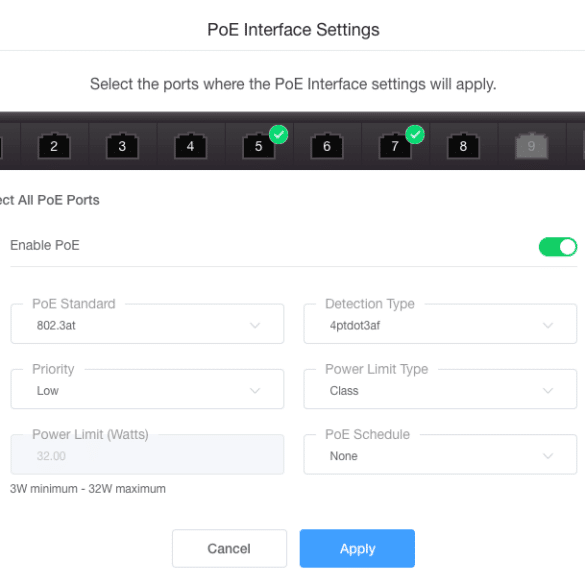Select port 3 icon
The width and height of the screenshot is (585, 585).
(x=122, y=146)
